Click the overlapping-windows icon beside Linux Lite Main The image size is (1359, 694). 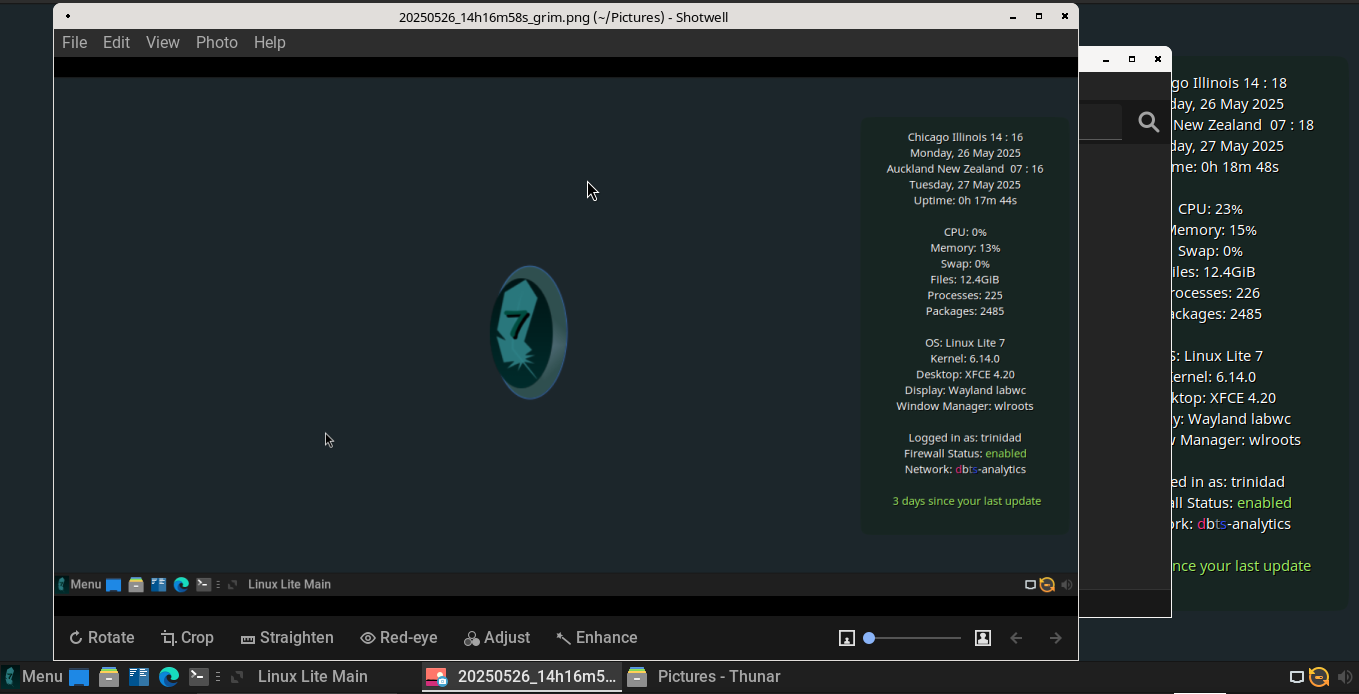click(x=237, y=677)
